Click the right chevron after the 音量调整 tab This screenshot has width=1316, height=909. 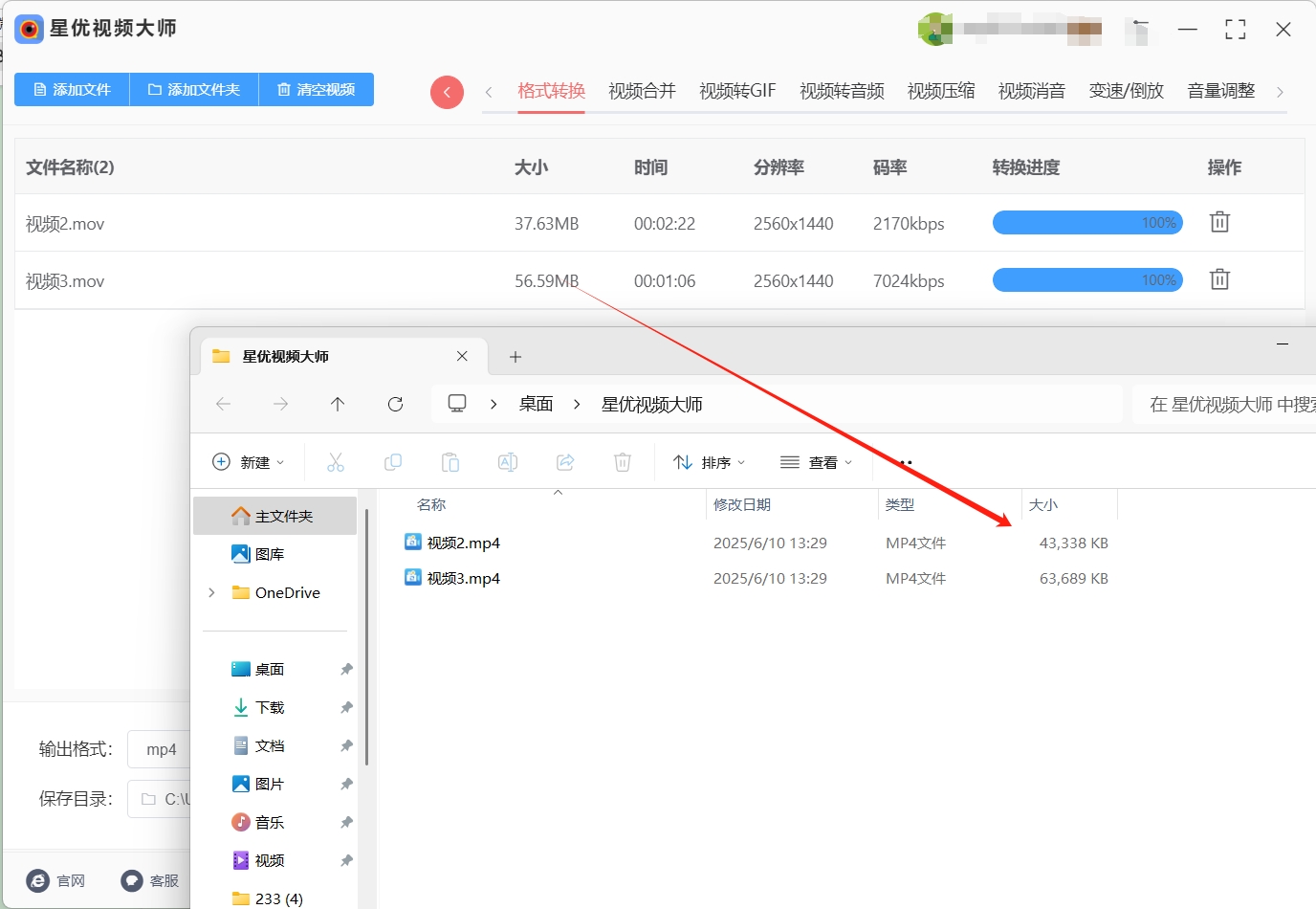point(1280,92)
